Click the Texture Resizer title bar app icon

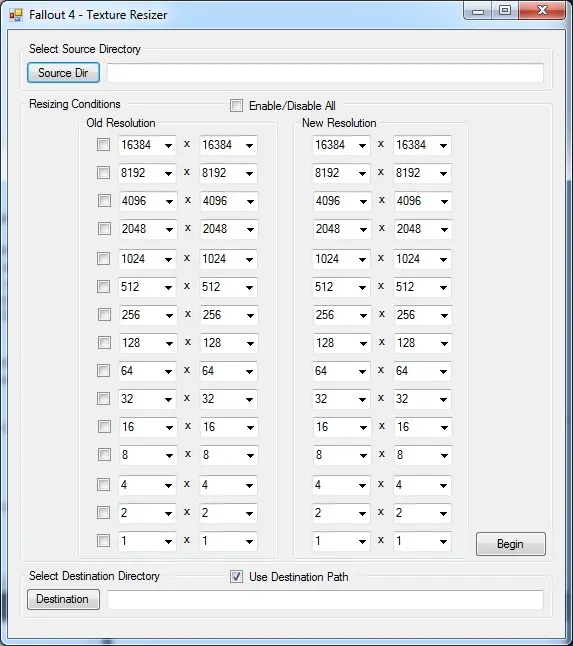(x=16, y=15)
